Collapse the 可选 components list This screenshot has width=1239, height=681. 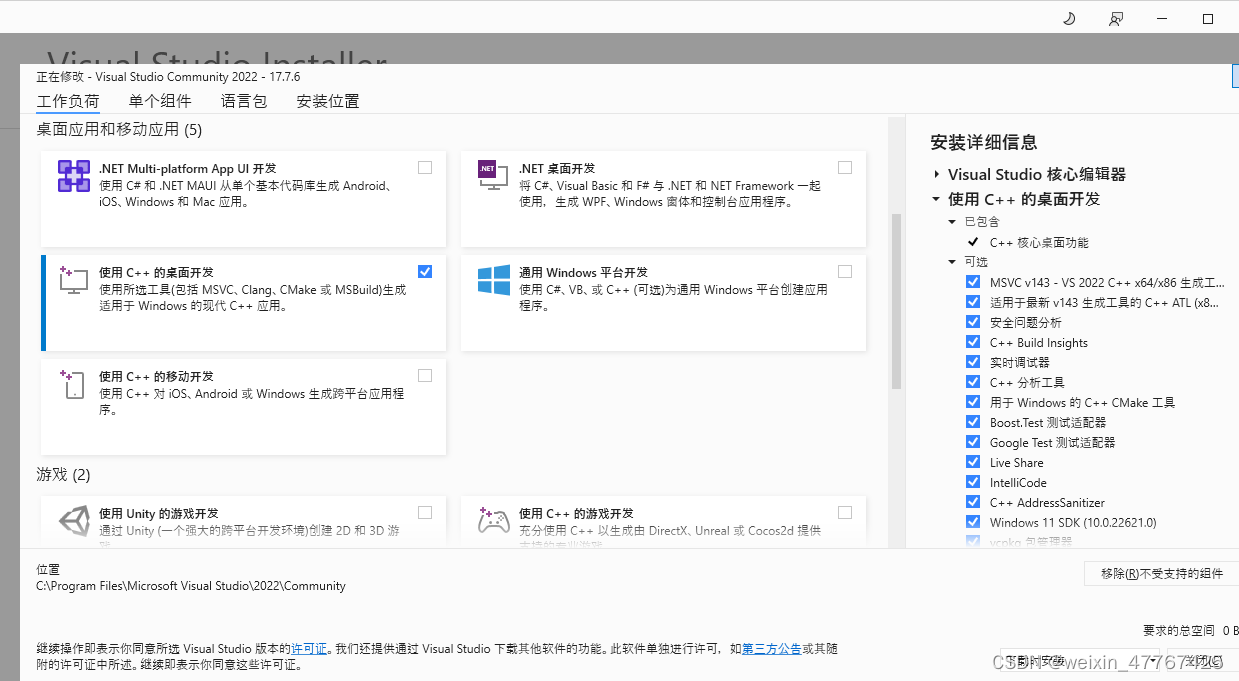[x=951, y=262]
